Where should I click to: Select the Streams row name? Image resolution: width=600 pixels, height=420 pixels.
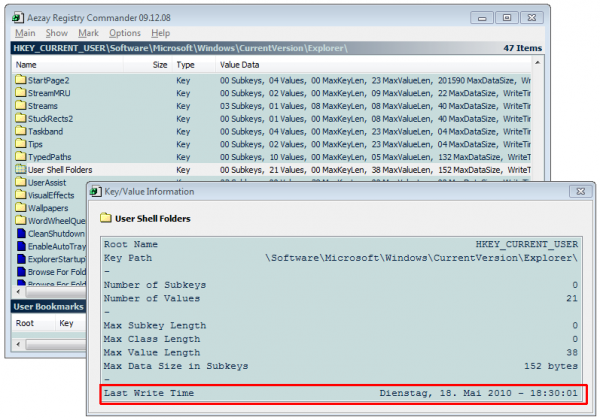pos(42,106)
